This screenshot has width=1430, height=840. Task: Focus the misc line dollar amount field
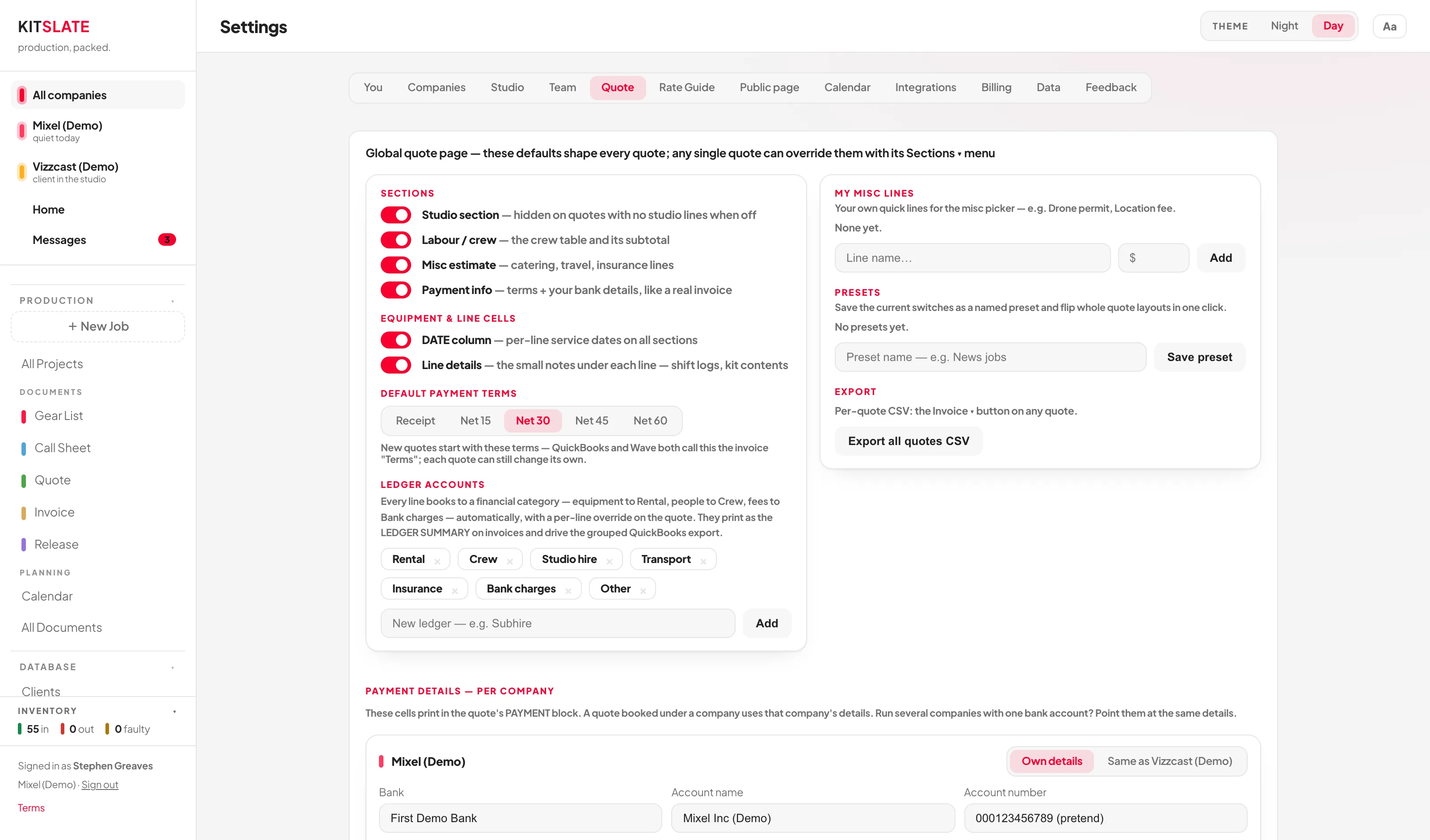[1154, 258]
